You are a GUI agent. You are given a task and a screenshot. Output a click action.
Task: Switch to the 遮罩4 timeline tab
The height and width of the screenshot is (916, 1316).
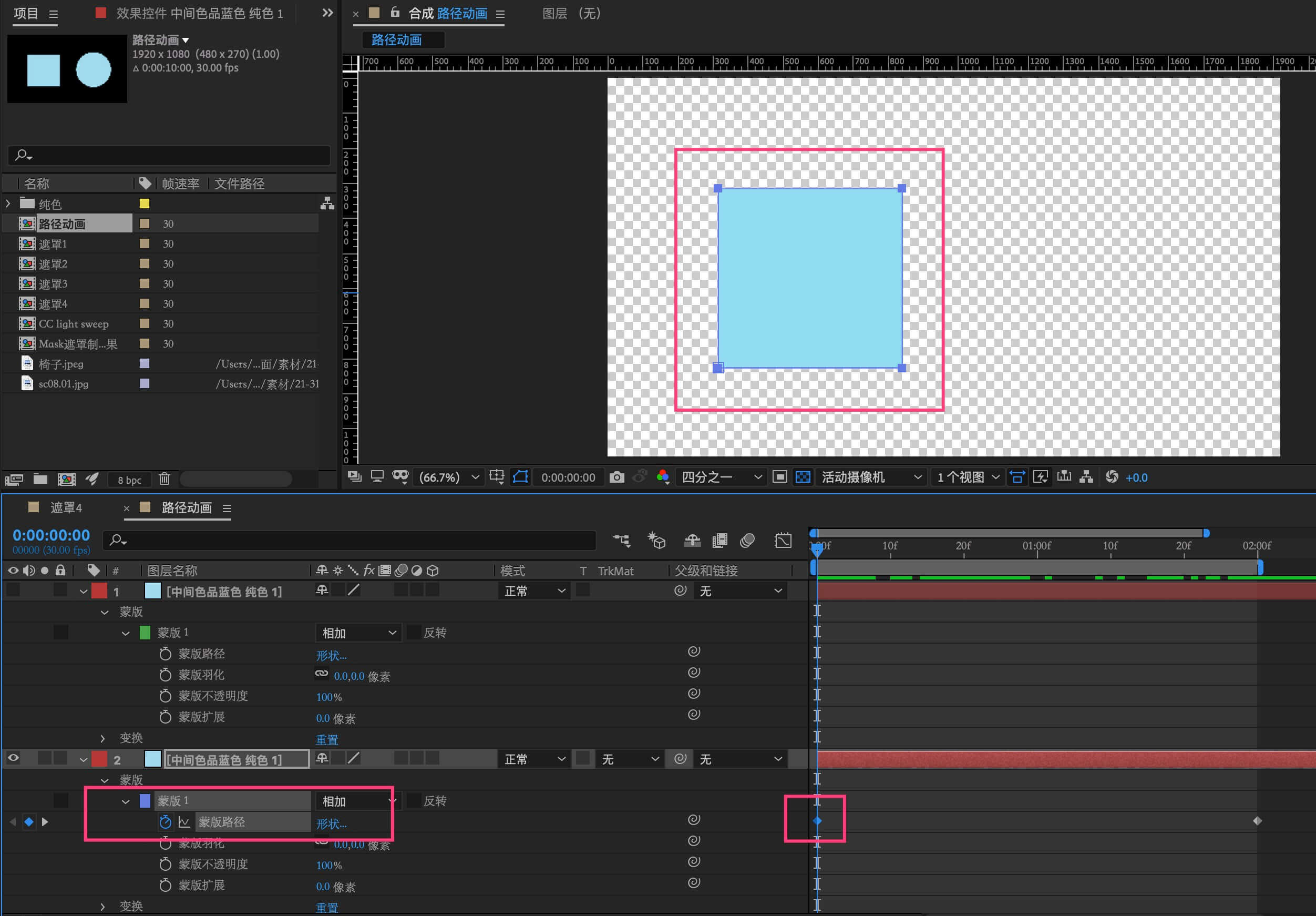click(65, 507)
